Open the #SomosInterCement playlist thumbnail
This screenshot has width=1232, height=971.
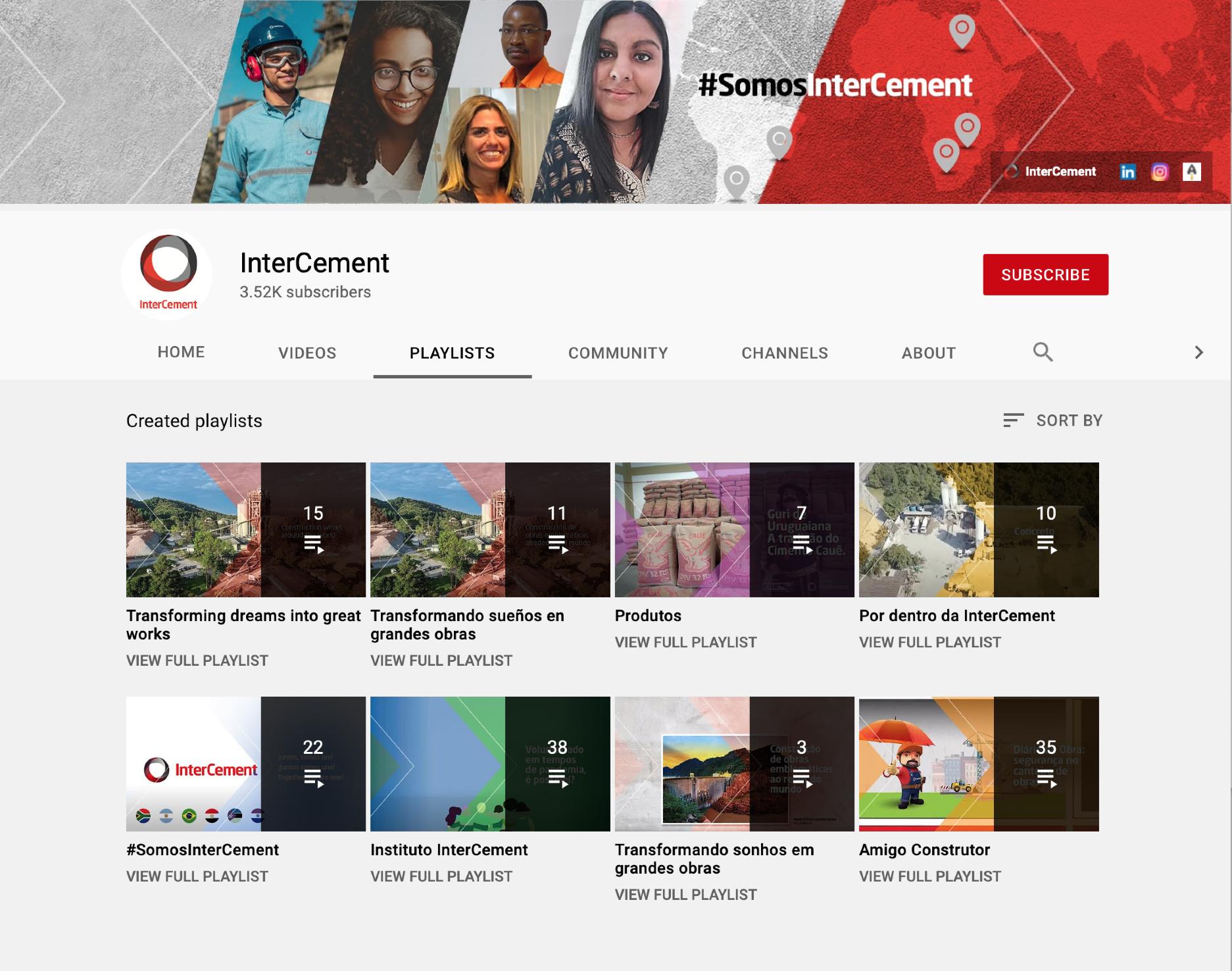[246, 764]
